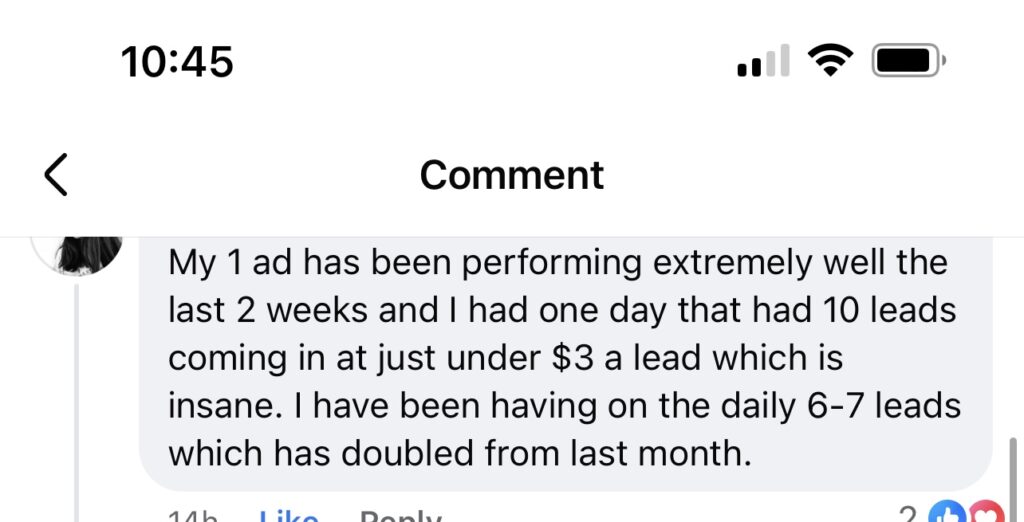1024x522 pixels.
Task: View the reaction count of 2
Action: tap(907, 514)
